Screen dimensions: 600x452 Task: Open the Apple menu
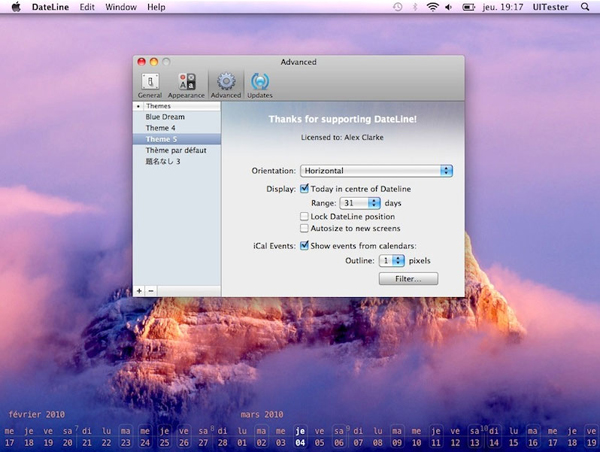[16, 7]
